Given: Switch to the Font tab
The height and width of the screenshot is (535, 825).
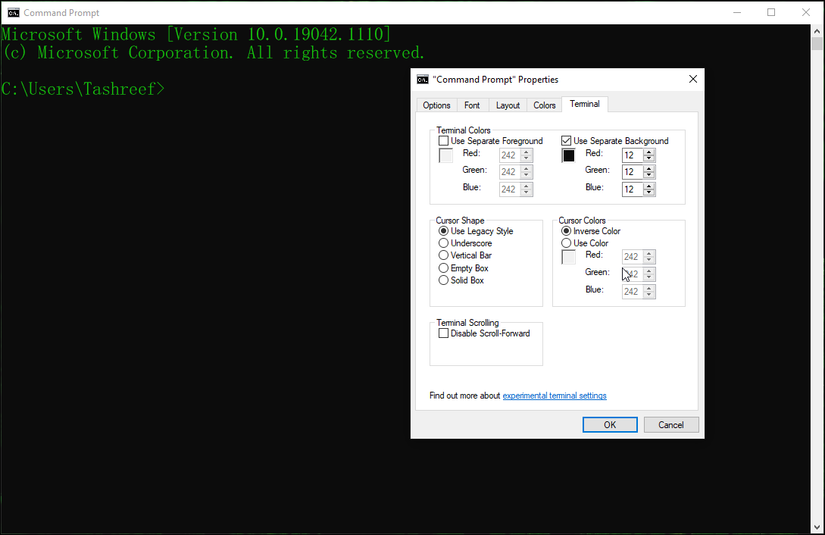Looking at the screenshot, I should (472, 105).
